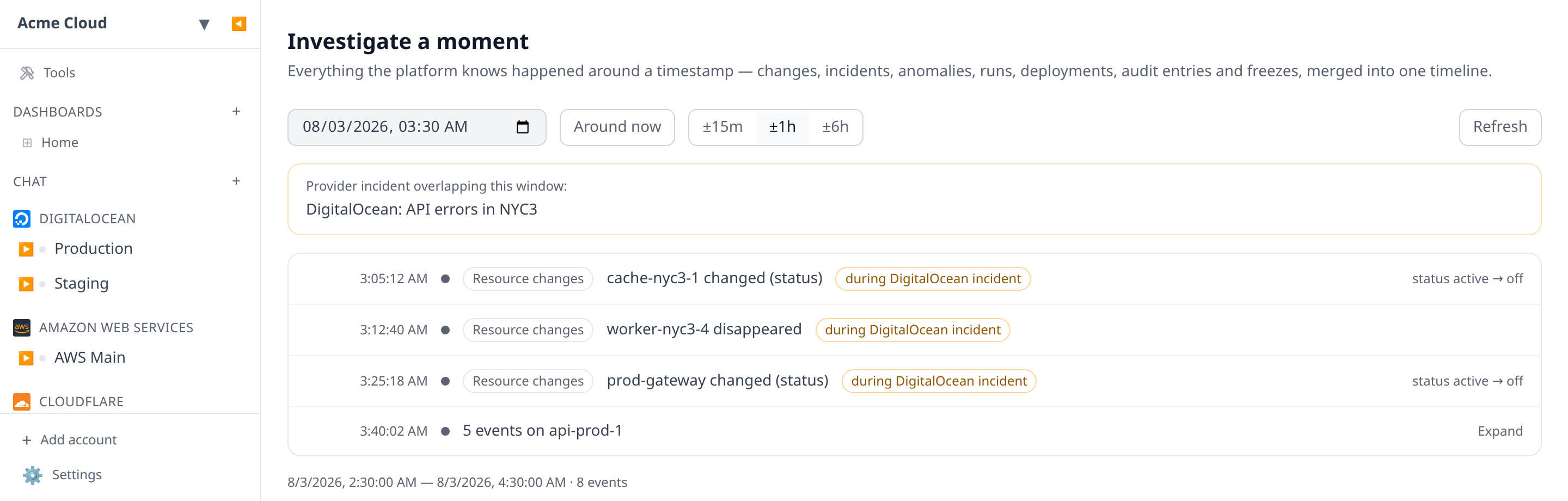1568x501 pixels.
Task: Click incident badge on prod-gateway row
Action: pyautogui.click(x=939, y=381)
